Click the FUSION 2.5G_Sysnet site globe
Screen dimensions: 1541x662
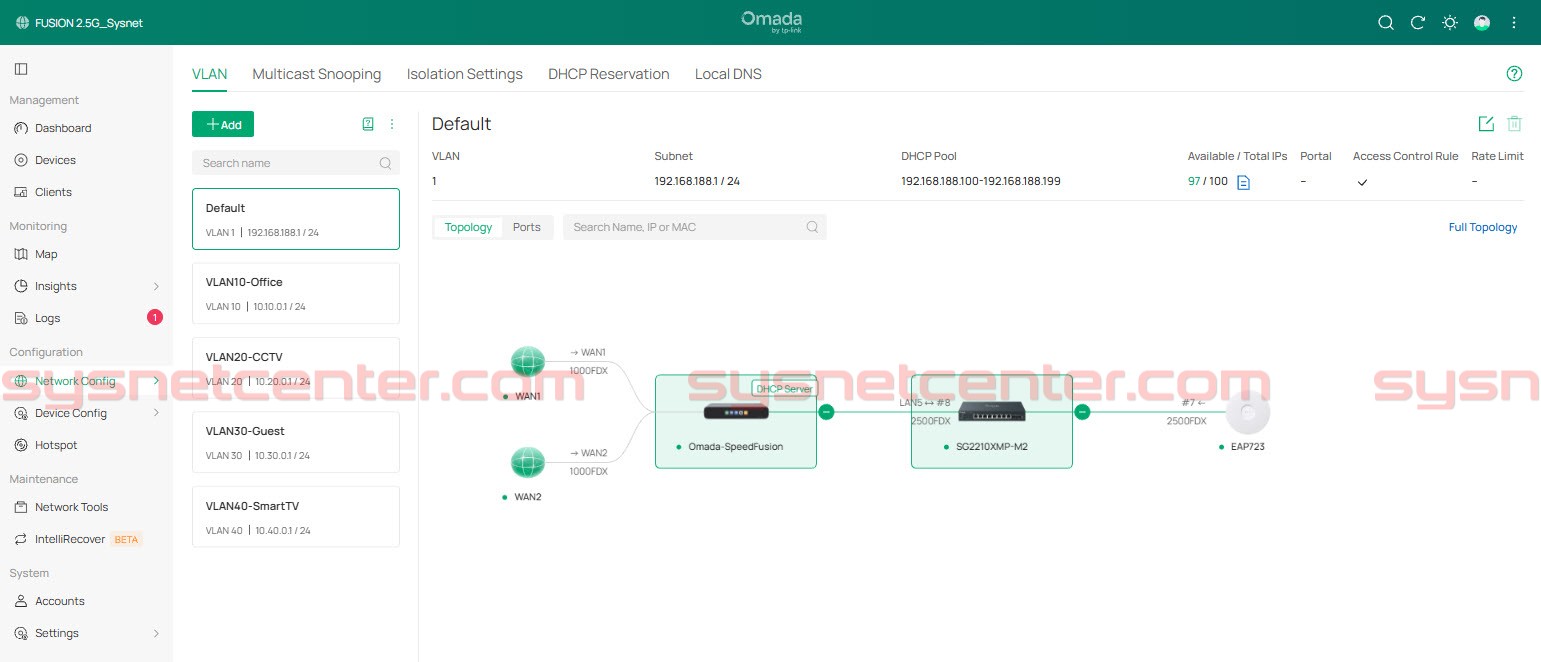click(22, 23)
